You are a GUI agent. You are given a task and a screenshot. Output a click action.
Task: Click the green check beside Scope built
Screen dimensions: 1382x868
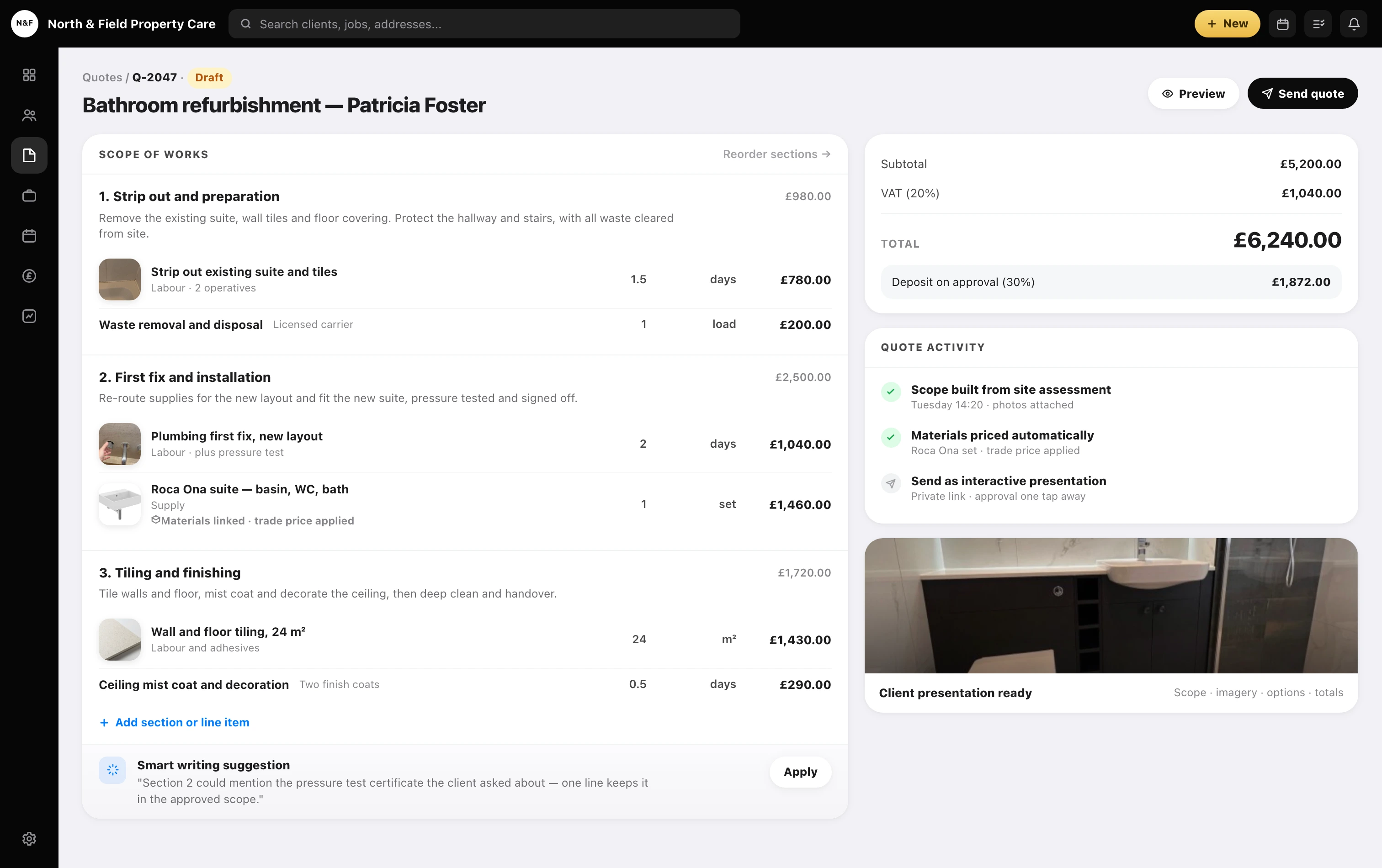click(891, 392)
